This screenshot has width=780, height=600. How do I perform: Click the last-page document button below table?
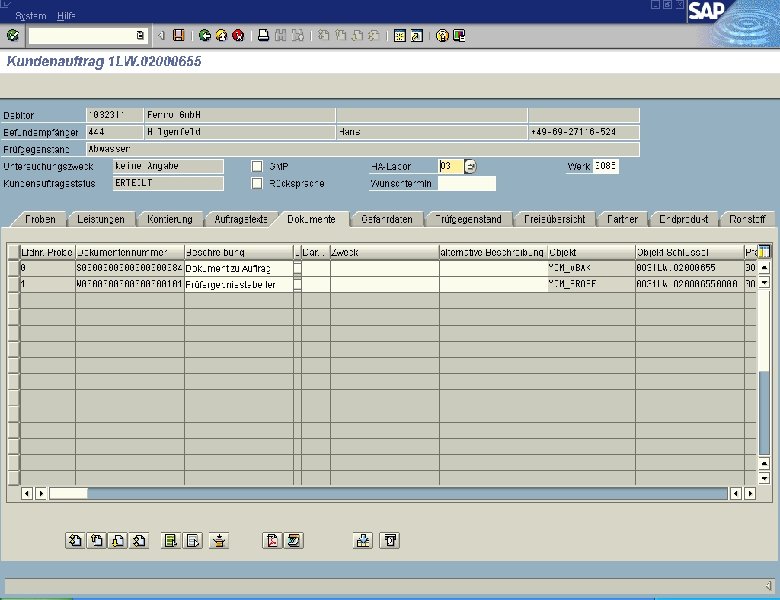139,540
